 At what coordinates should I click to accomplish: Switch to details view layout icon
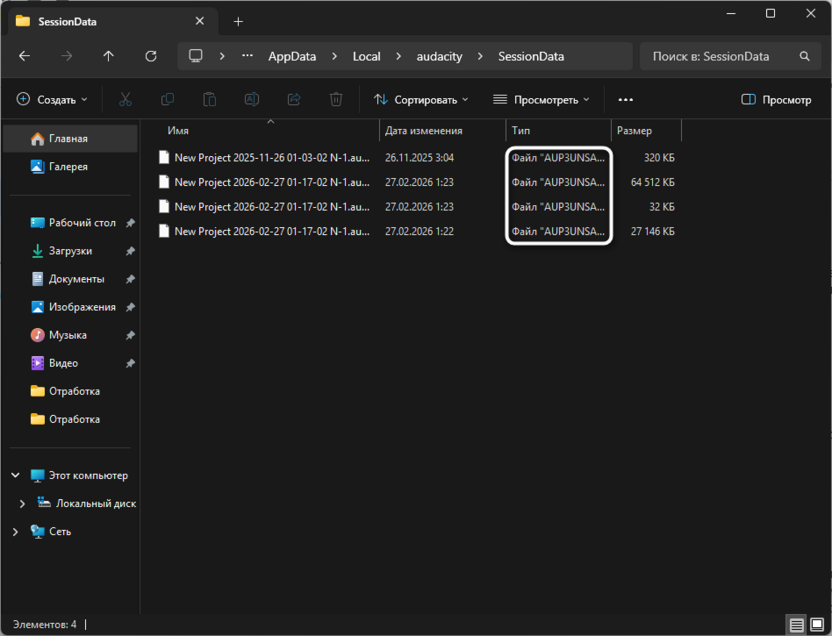point(796,625)
